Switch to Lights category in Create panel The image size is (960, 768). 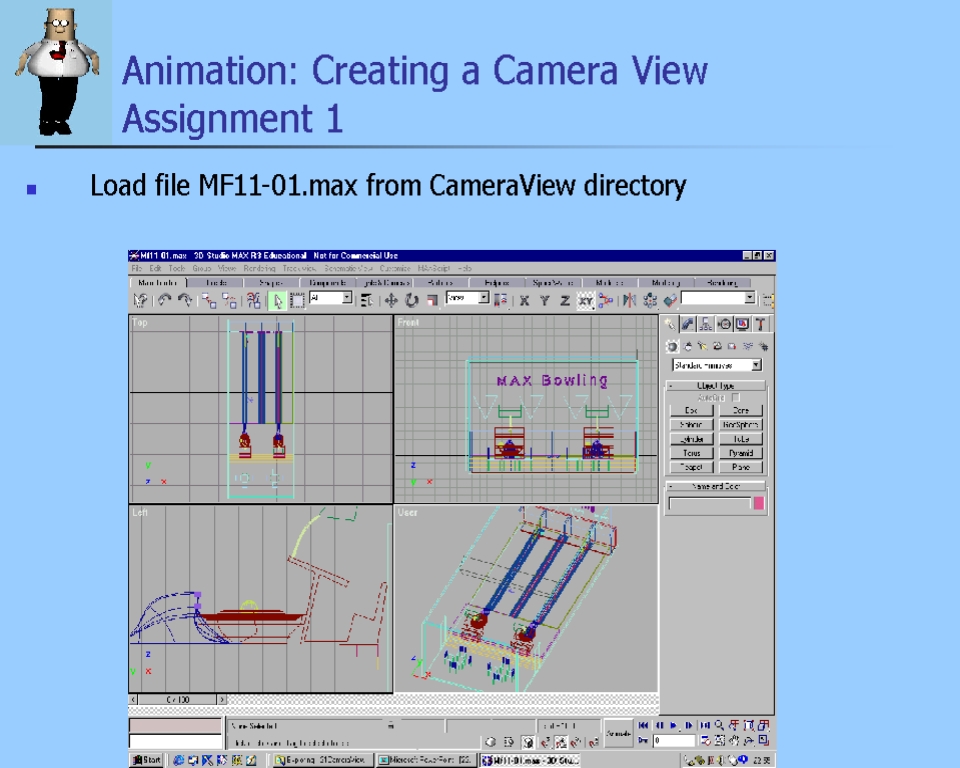tap(703, 346)
